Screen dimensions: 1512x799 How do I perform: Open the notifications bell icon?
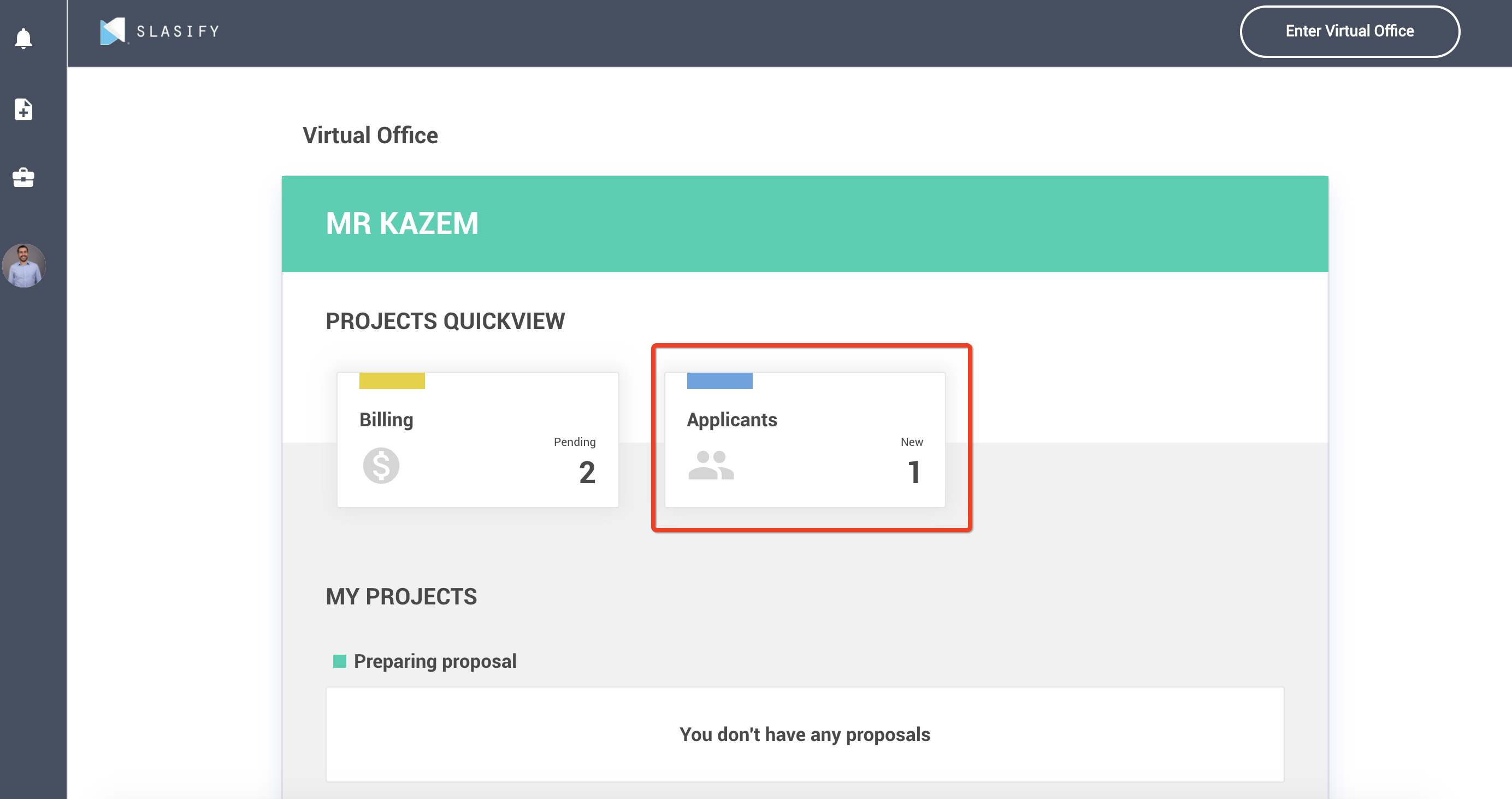[23, 39]
